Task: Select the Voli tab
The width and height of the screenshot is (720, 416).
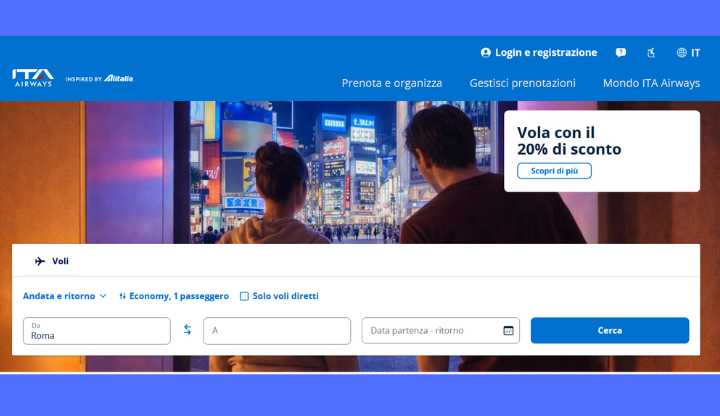Action: pyautogui.click(x=51, y=261)
